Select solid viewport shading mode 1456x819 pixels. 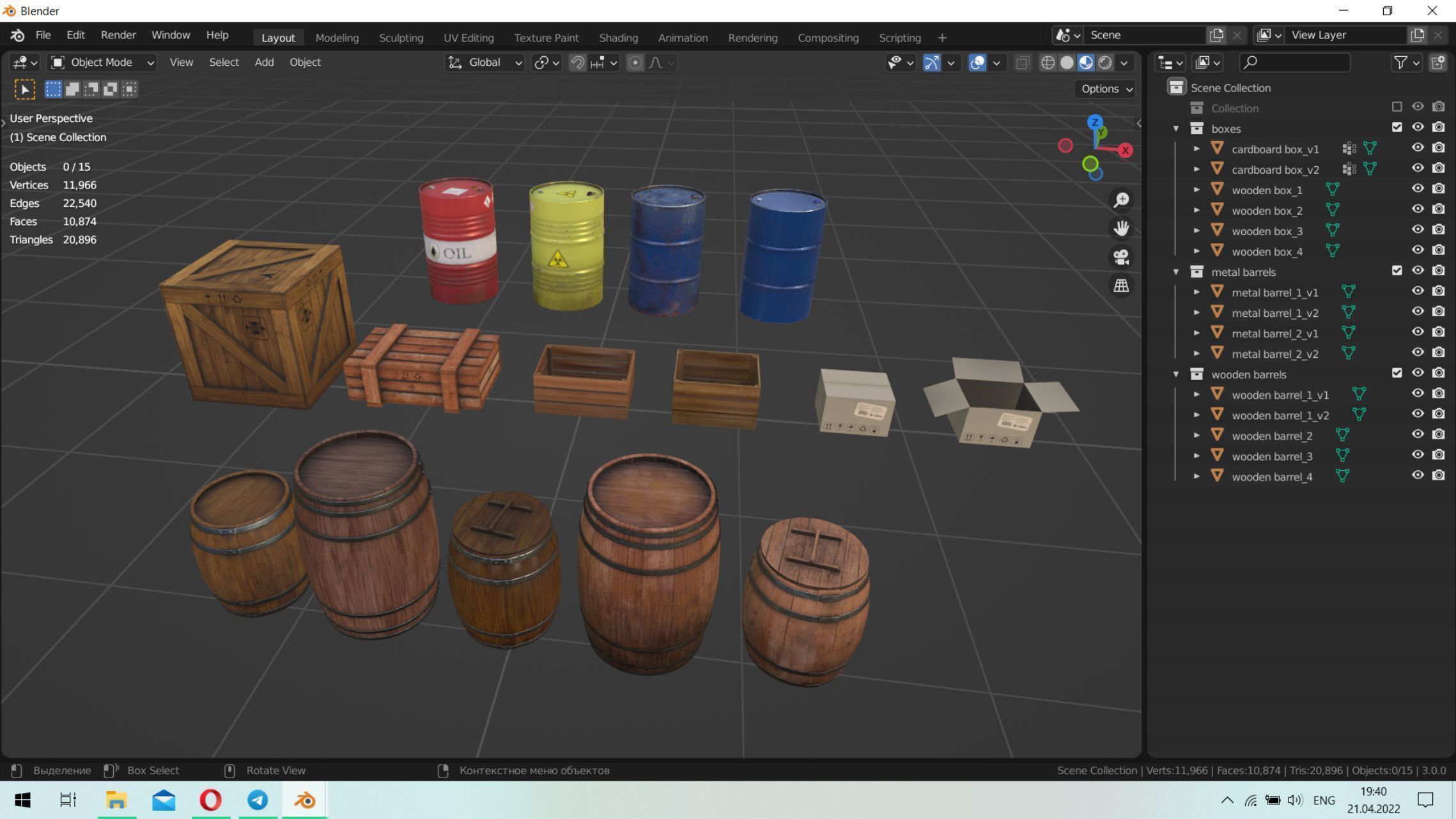pos(1067,63)
